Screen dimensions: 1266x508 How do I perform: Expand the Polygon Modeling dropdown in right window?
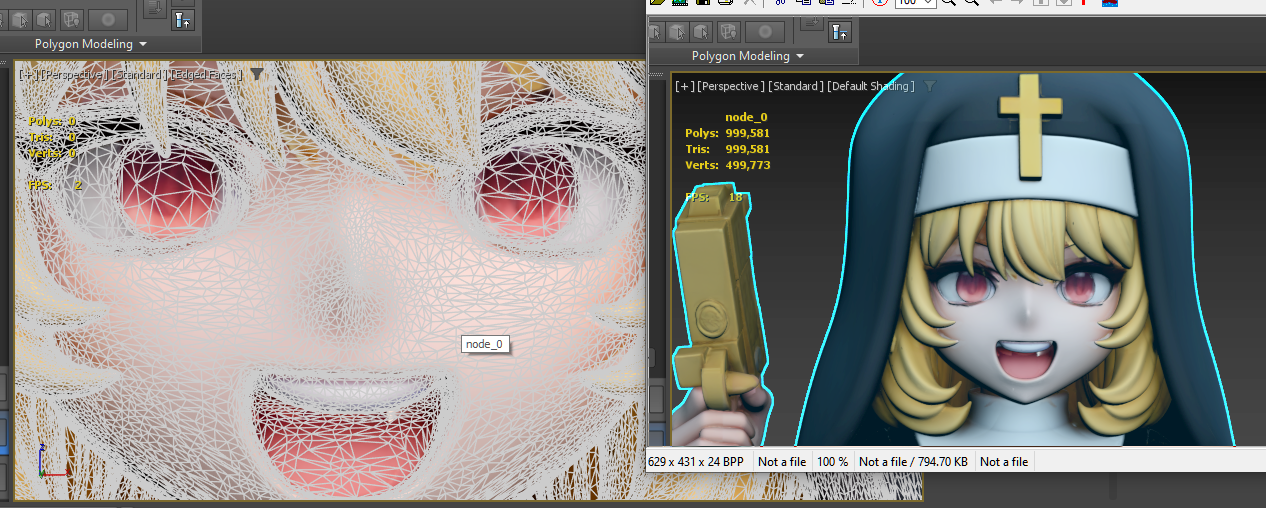tap(800, 56)
